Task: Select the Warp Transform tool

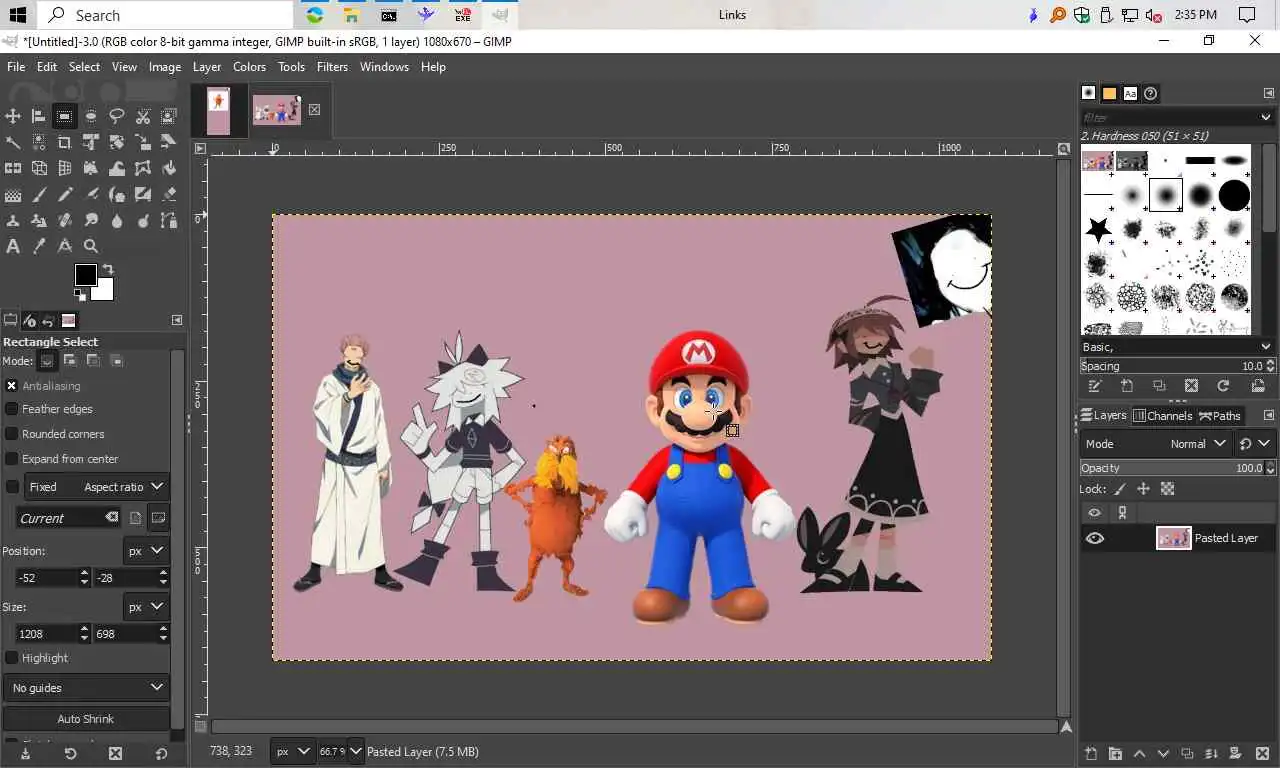Action: 117,168
